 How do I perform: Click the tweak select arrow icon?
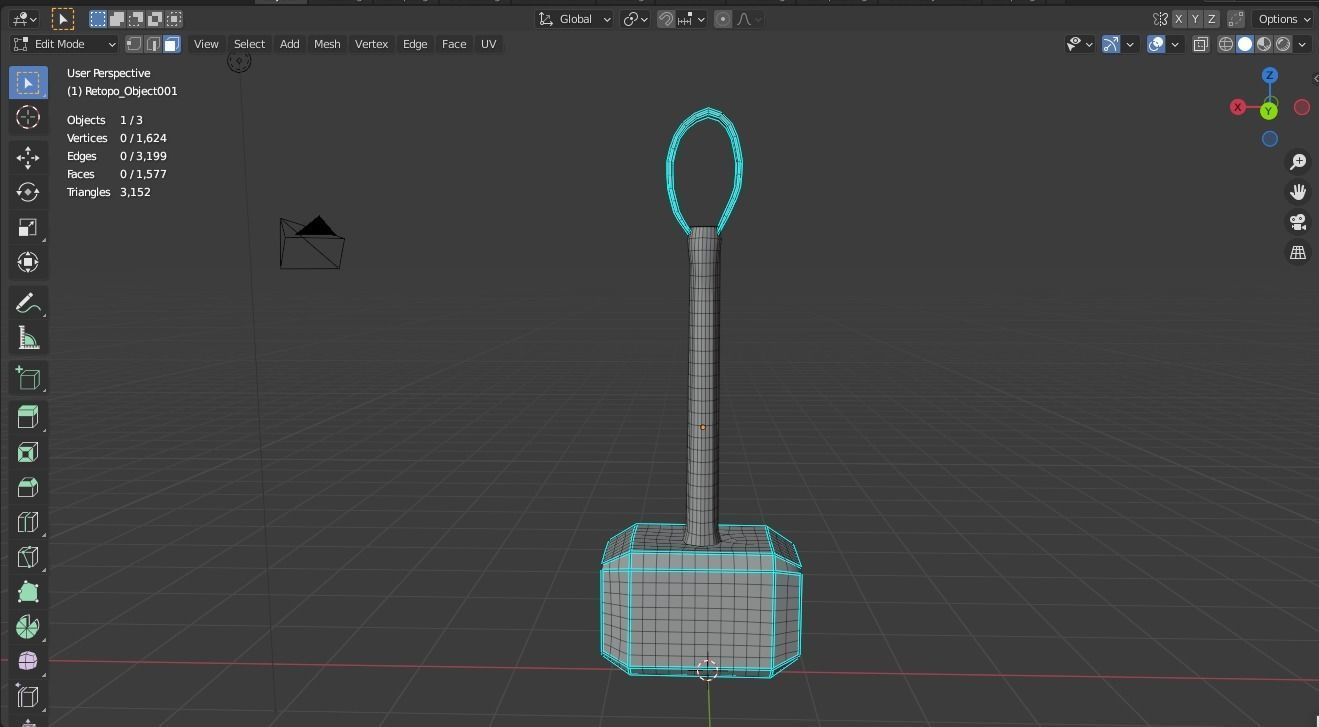pos(62,19)
